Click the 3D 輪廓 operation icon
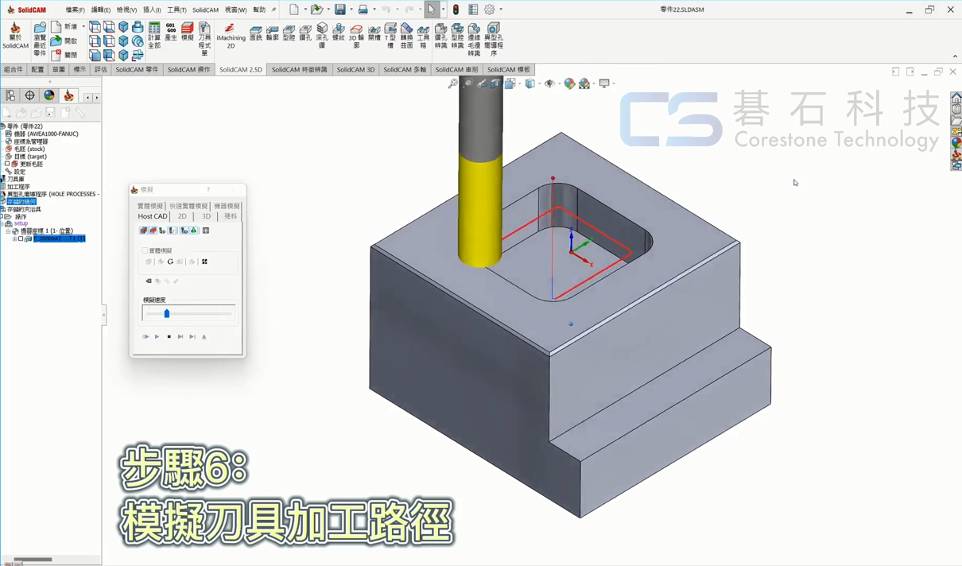The height and width of the screenshot is (566, 962). pyautogui.click(x=356, y=34)
